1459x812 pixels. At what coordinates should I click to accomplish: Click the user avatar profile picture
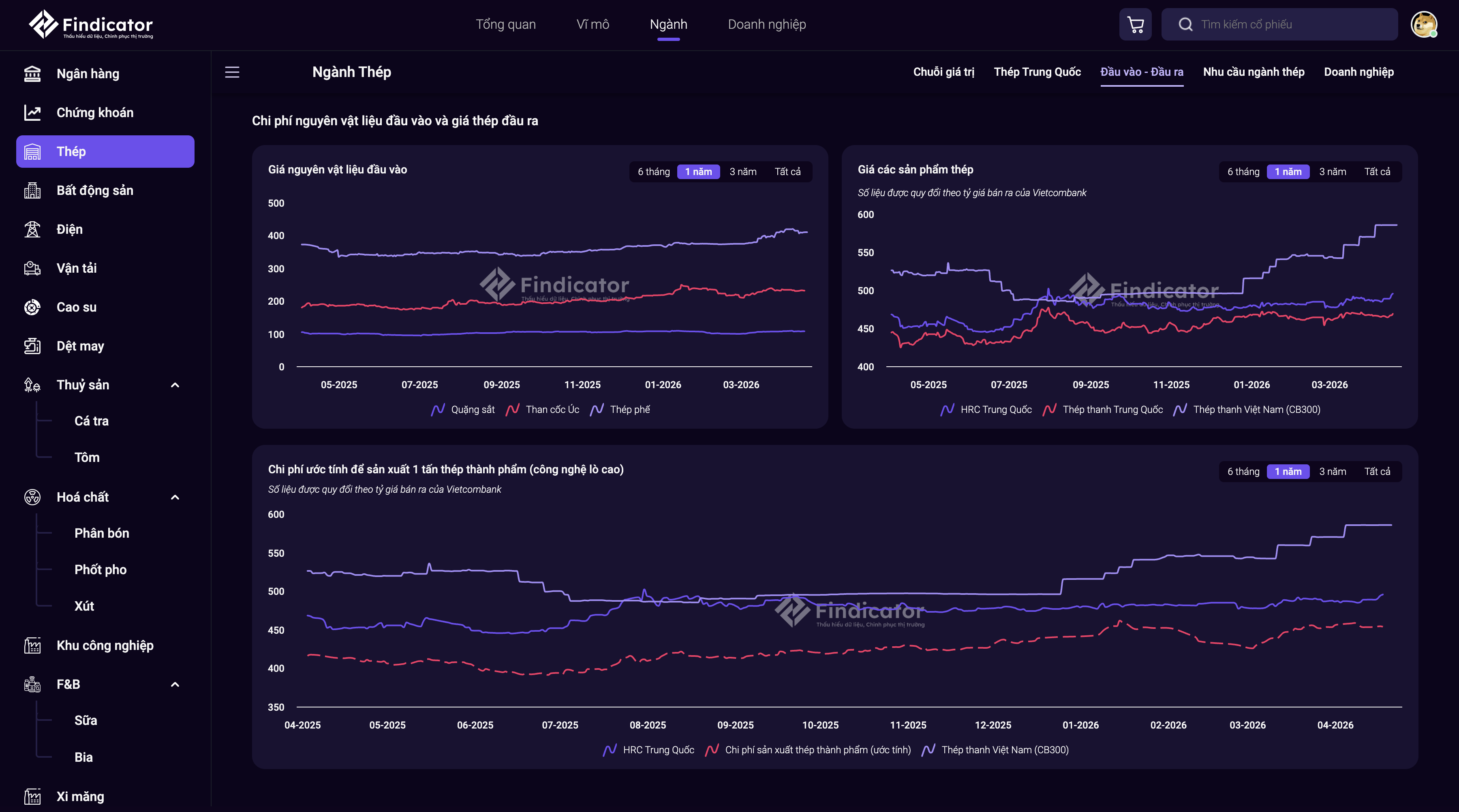1423,24
